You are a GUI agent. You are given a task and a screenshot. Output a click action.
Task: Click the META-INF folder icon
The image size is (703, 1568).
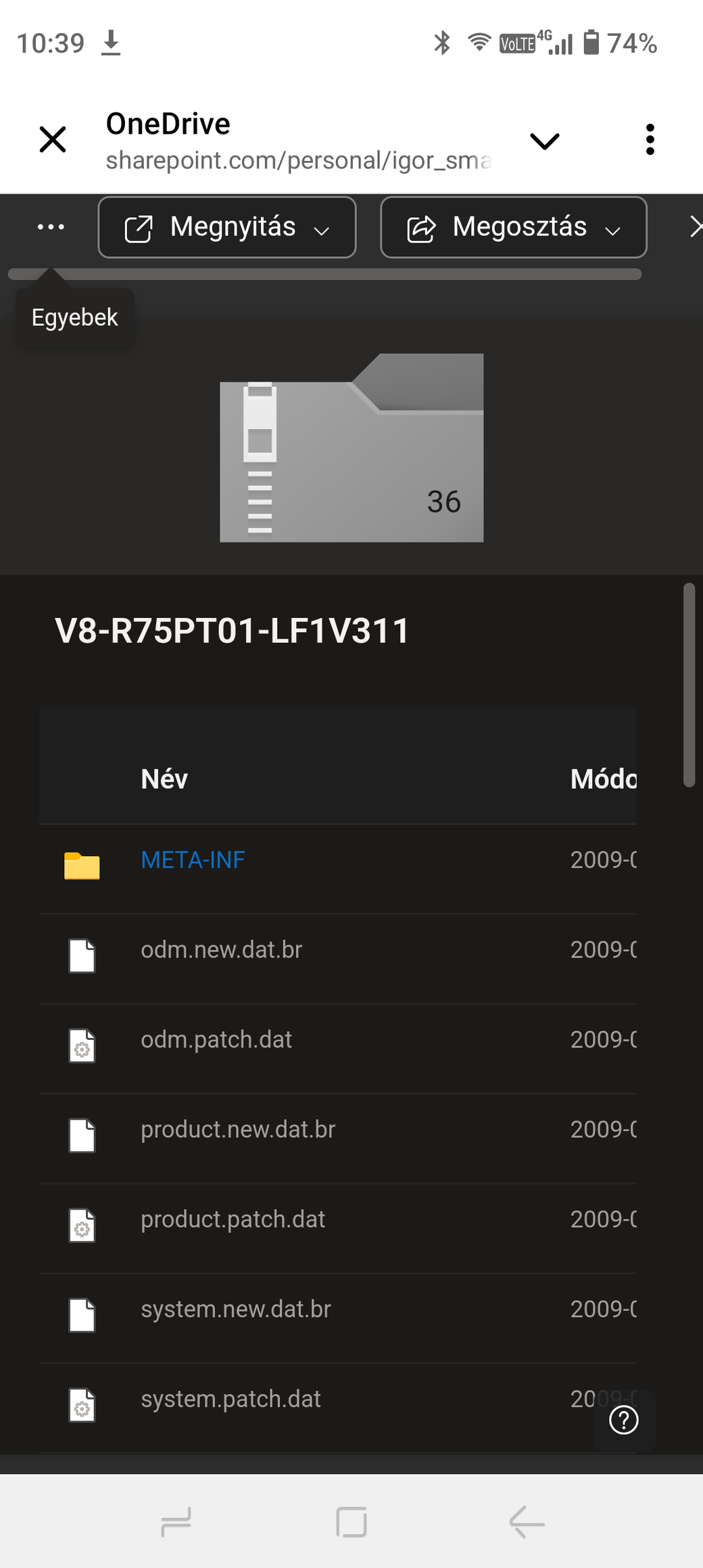[x=82, y=865]
